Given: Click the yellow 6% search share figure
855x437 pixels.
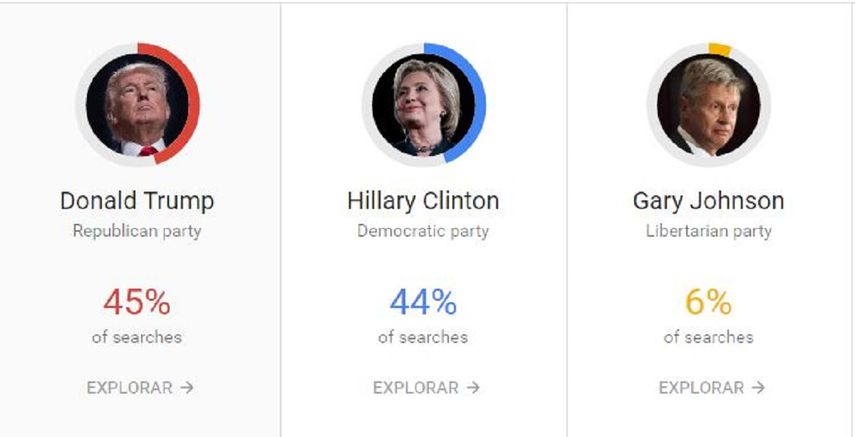Looking at the screenshot, I should (708, 301).
